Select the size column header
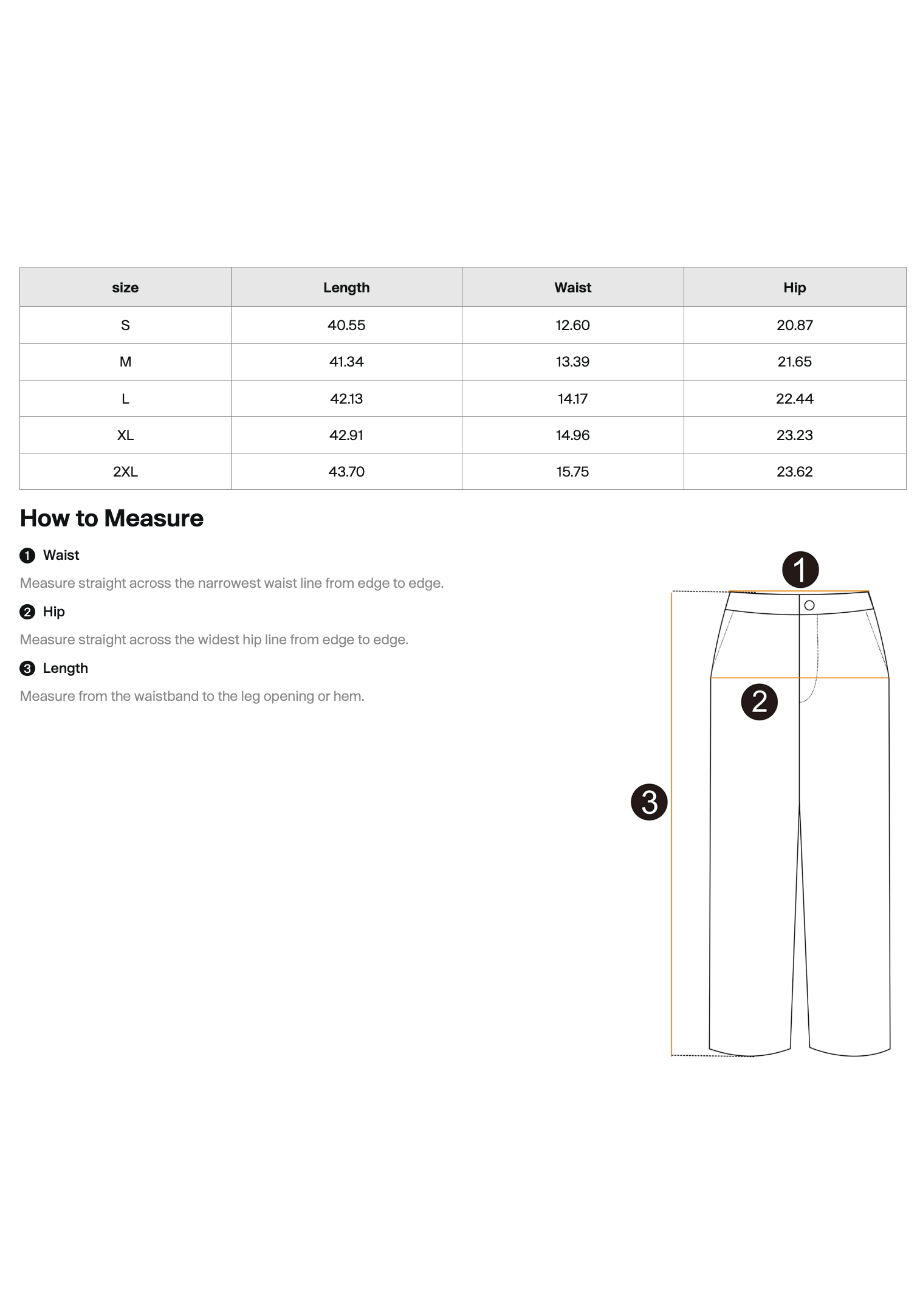 [x=125, y=287]
